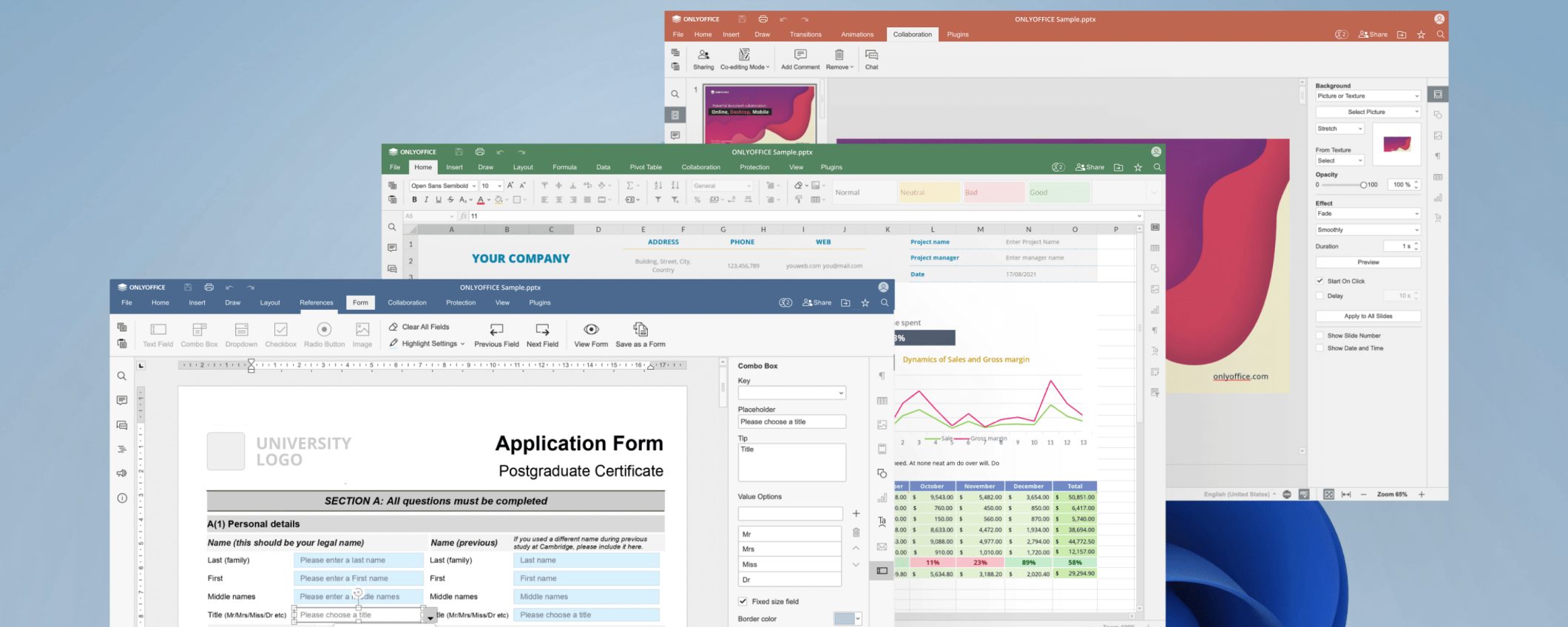Open Layout tab in document editor
The width and height of the screenshot is (1568, 627).
270,302
